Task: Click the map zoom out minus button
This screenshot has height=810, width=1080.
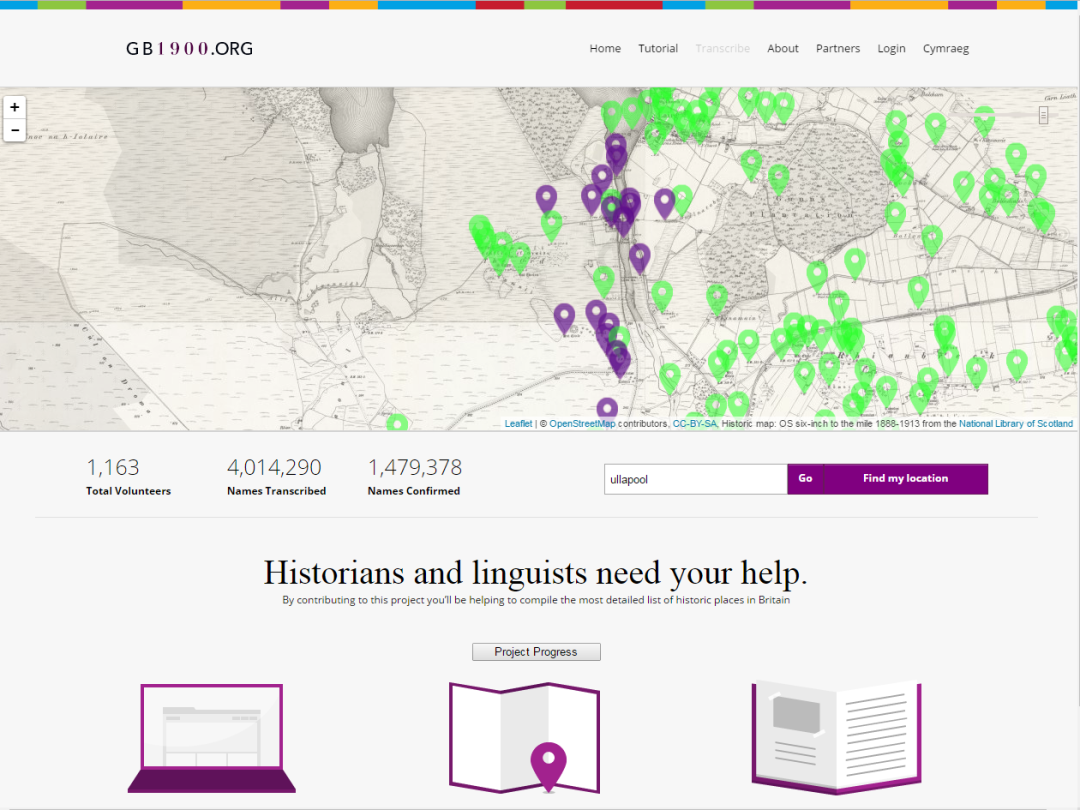Action: pos(14,130)
